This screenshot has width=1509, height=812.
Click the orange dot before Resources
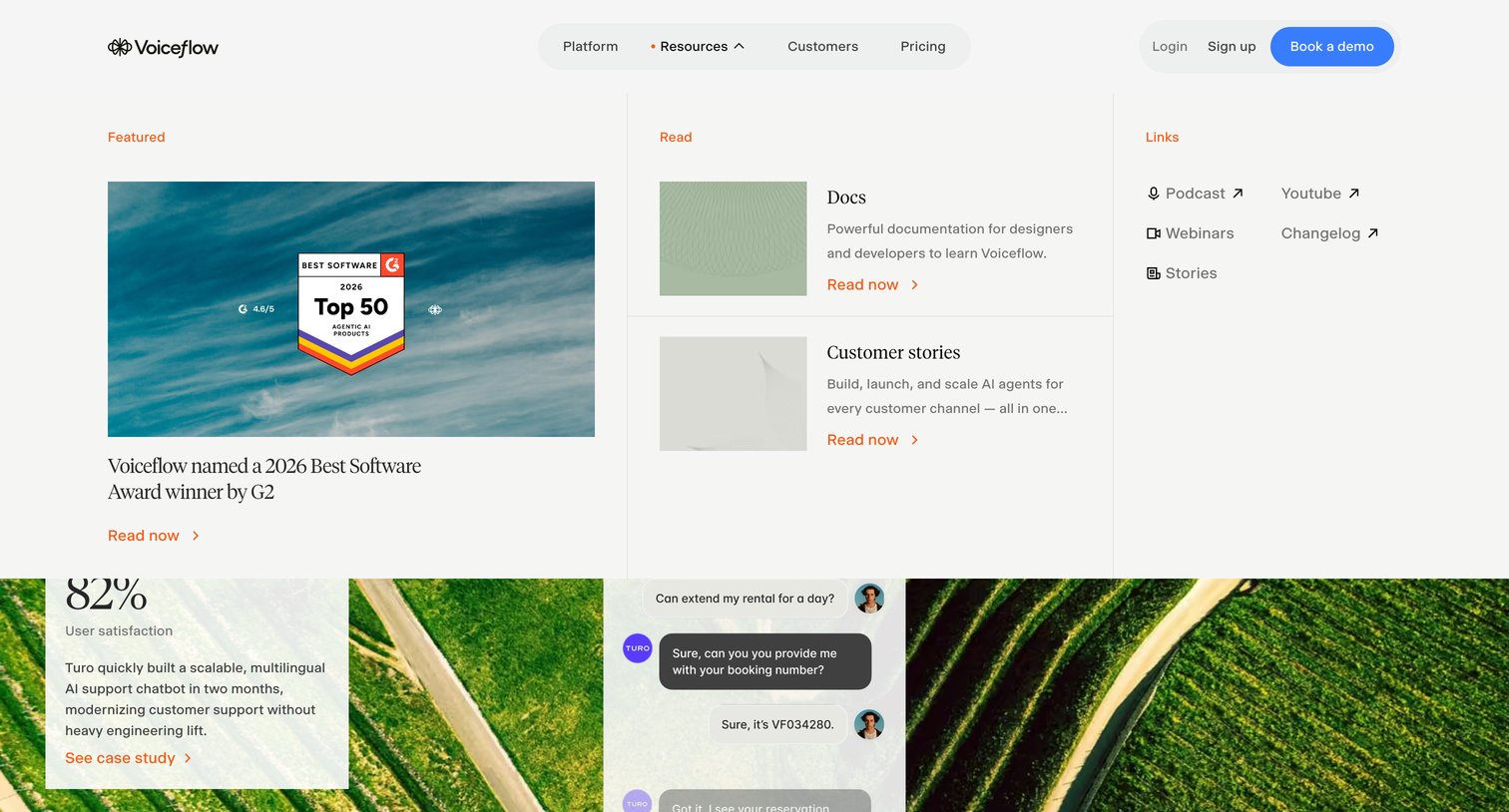coord(653,47)
